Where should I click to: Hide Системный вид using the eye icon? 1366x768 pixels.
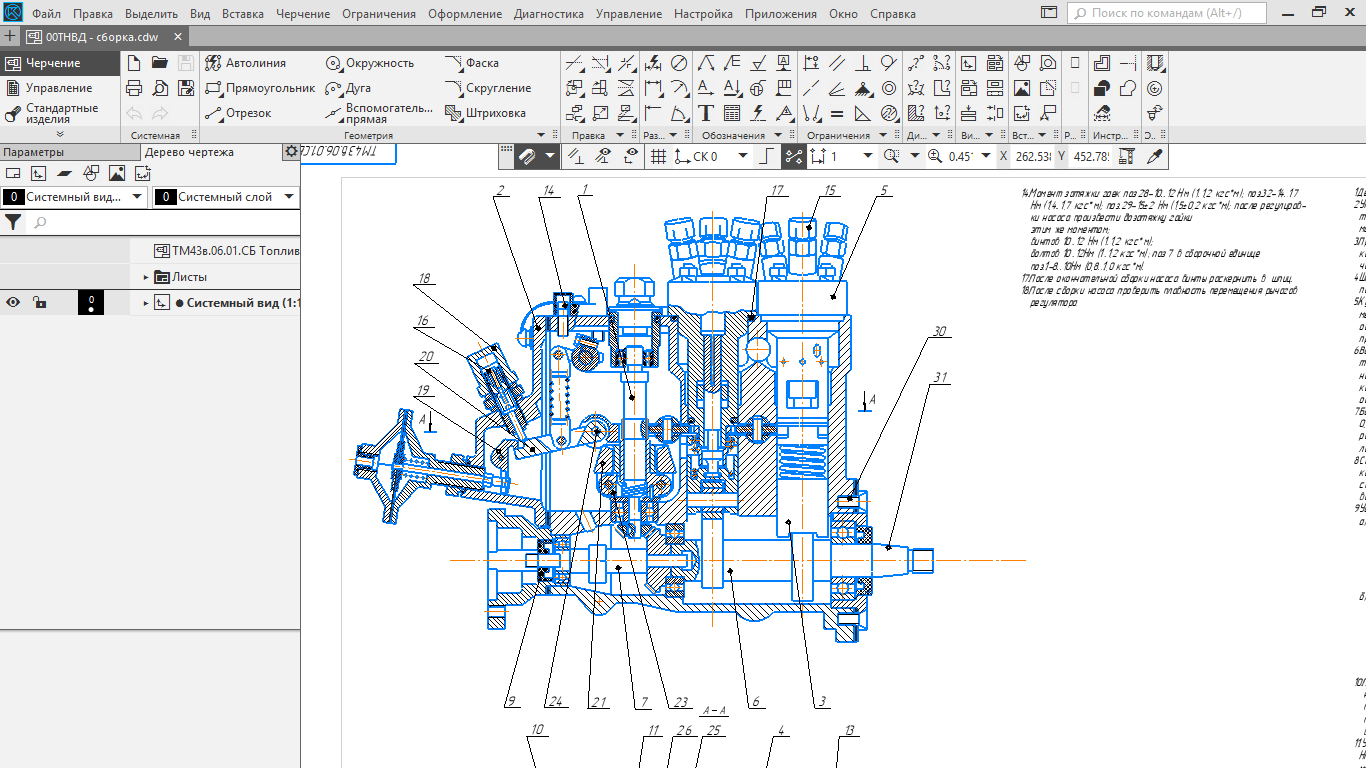pyautogui.click(x=13, y=303)
